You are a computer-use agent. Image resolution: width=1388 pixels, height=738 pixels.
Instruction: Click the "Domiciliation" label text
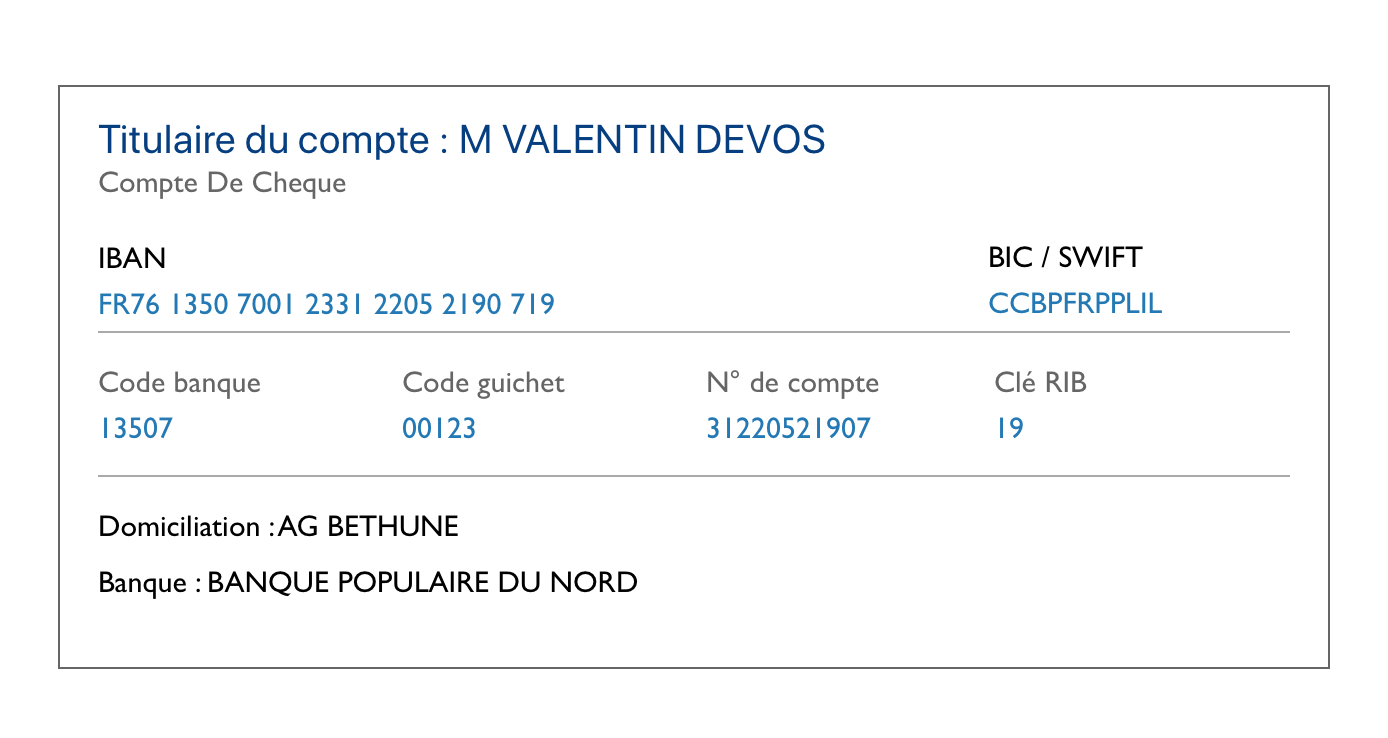point(183,527)
